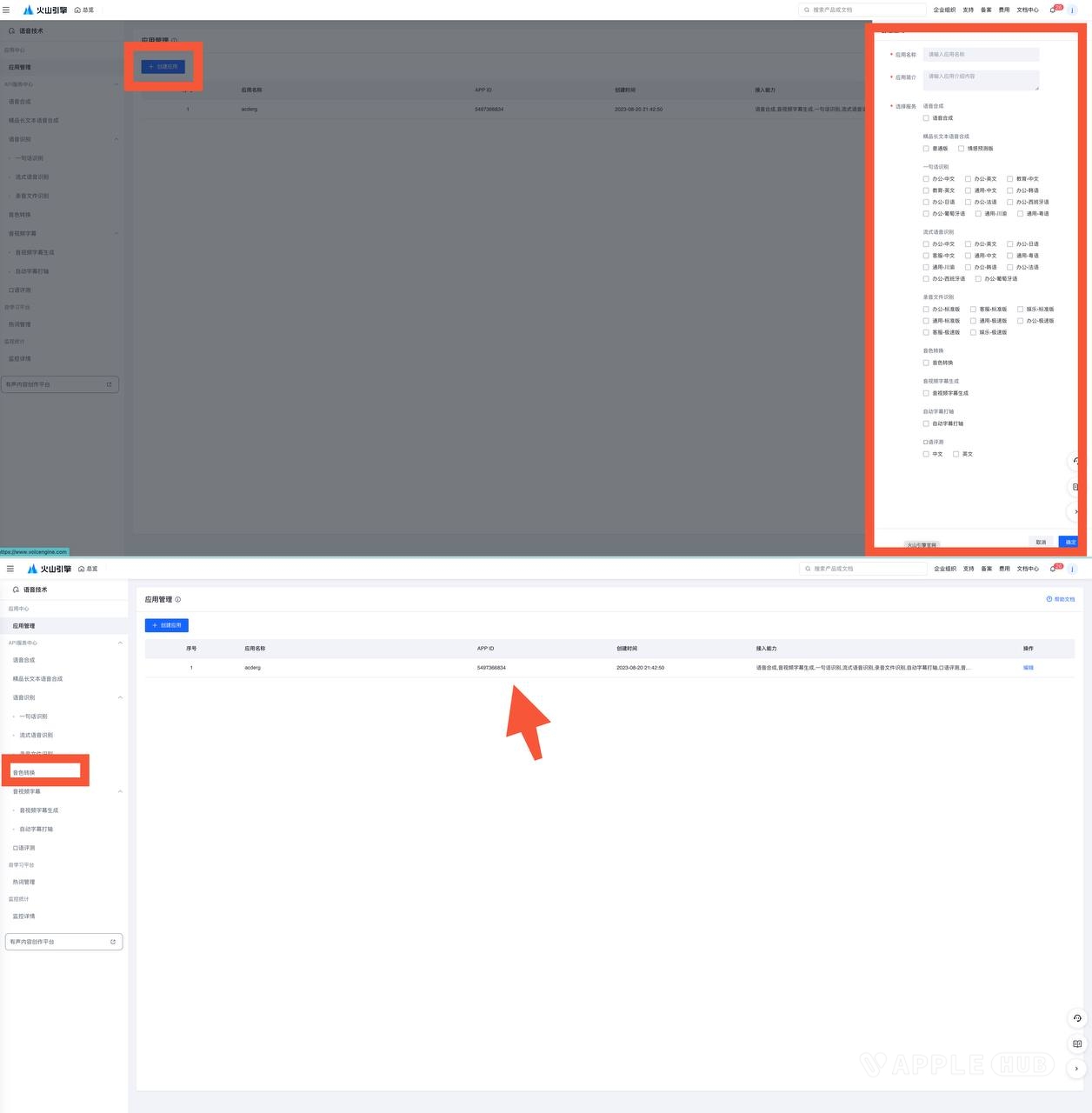Click the 应用名称 input field
The height and width of the screenshot is (1113, 1092).
tap(981, 55)
